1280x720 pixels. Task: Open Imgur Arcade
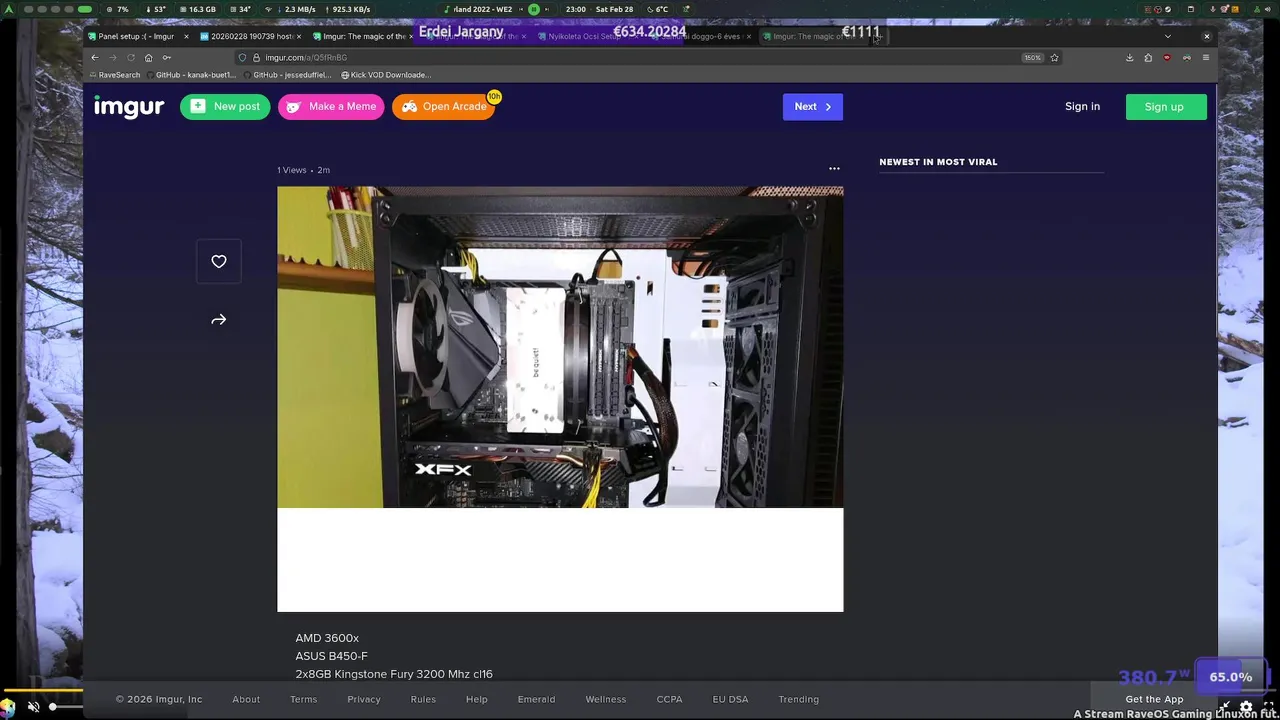tap(444, 107)
